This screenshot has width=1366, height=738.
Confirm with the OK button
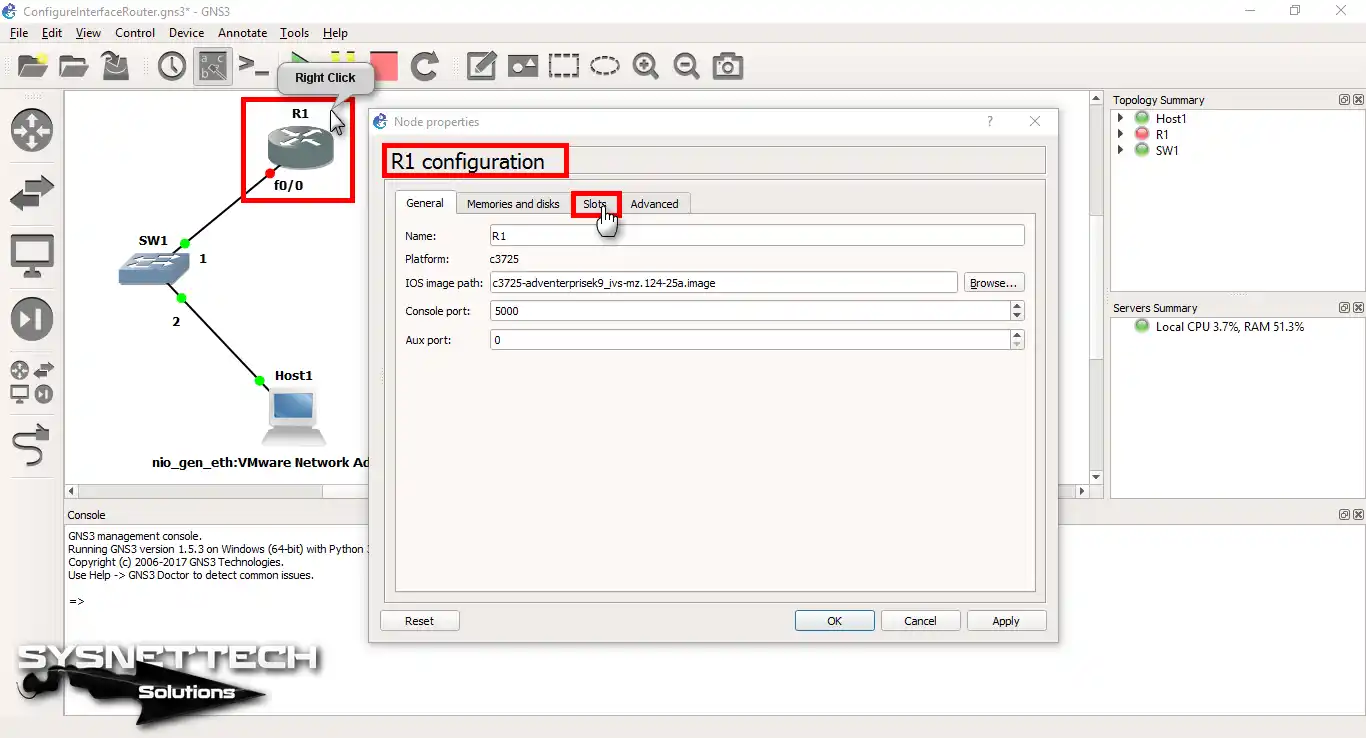click(x=835, y=621)
